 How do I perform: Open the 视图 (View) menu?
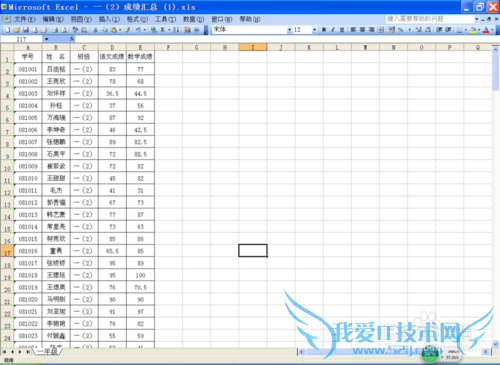[x=81, y=19]
